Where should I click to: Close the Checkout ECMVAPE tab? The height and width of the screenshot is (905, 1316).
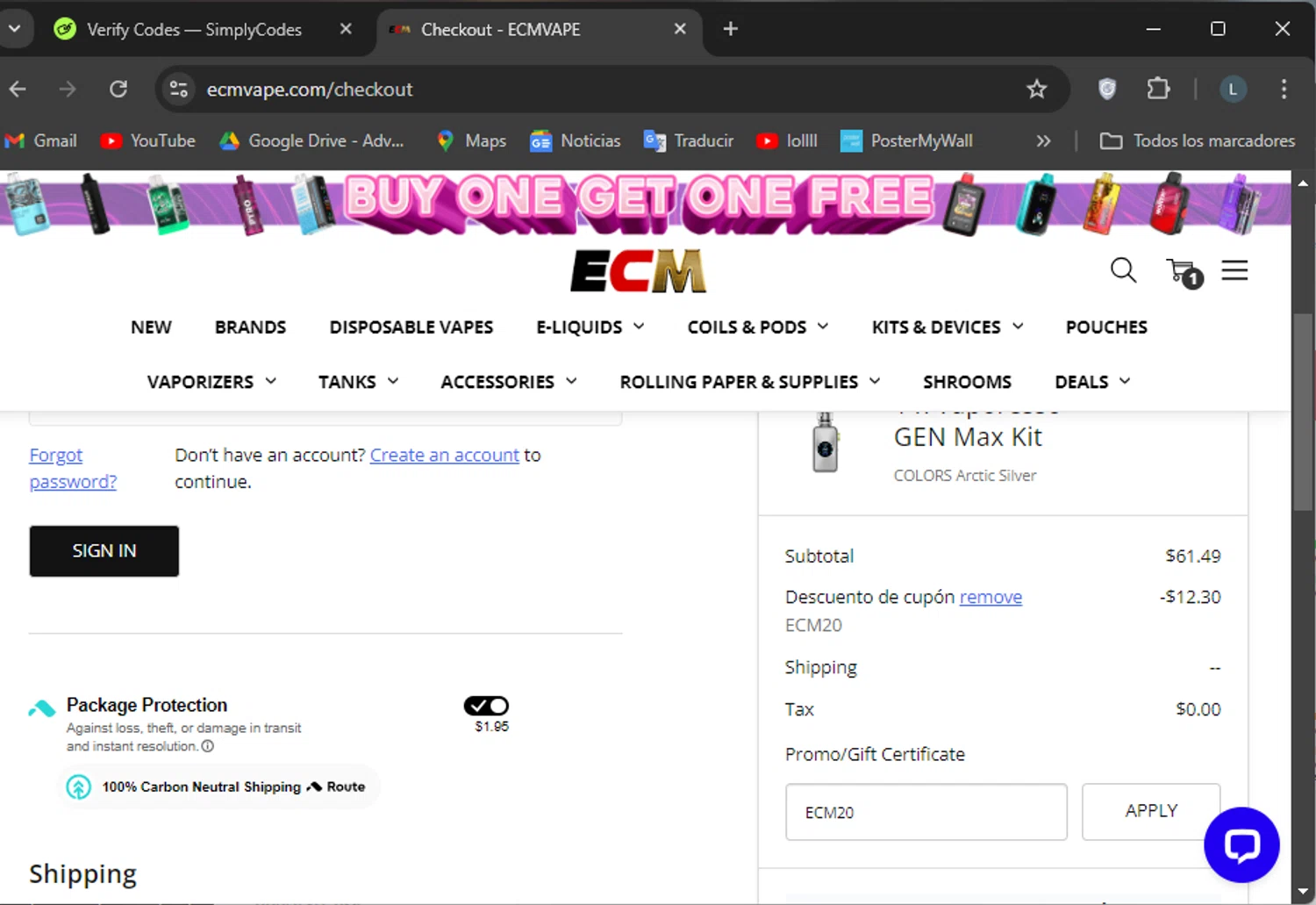click(680, 29)
